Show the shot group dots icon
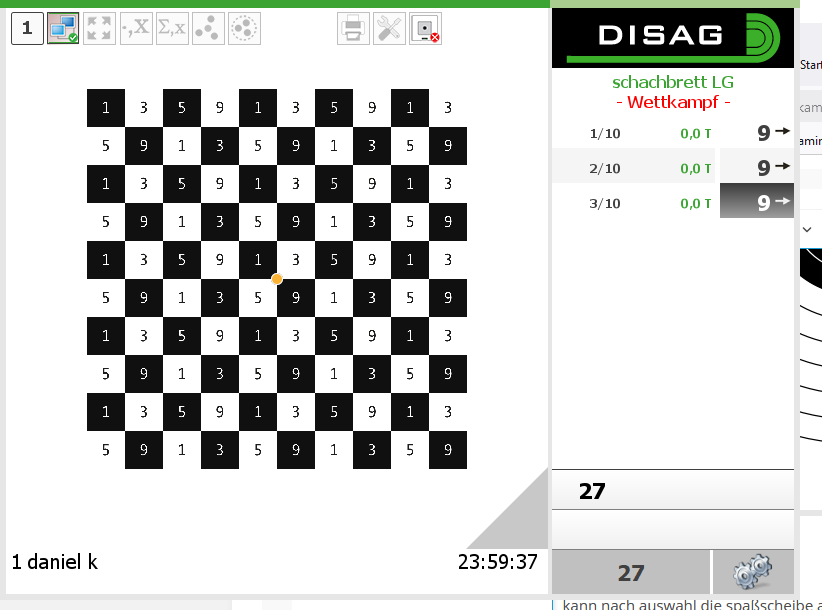Viewport: 822px width, 610px height. pyautogui.click(x=208, y=29)
